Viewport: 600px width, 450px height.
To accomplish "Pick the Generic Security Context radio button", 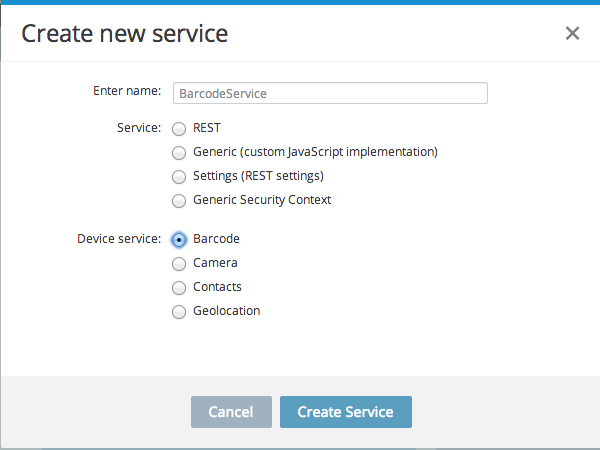I will 179,201.
